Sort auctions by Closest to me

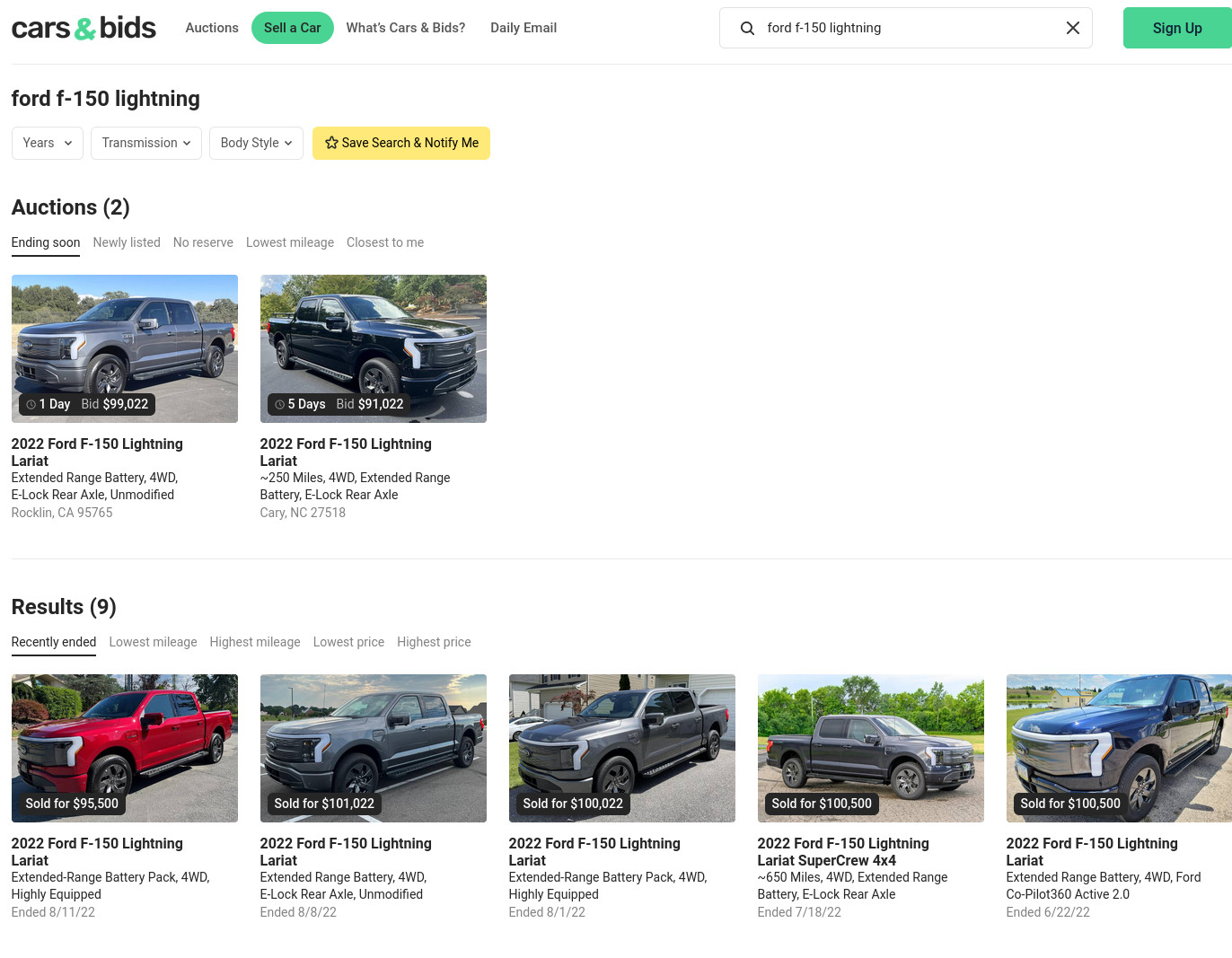(x=385, y=242)
